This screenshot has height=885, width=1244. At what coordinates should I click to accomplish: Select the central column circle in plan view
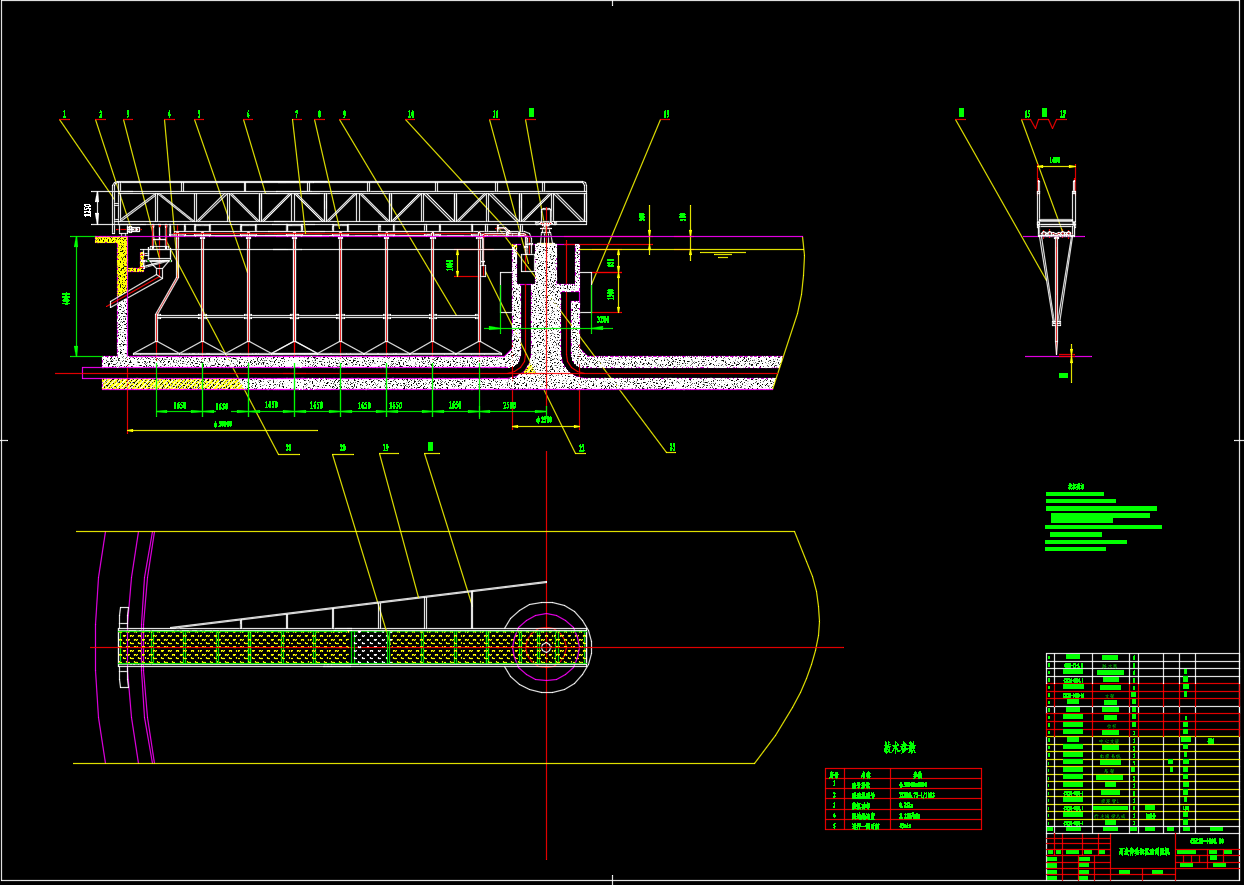546,647
